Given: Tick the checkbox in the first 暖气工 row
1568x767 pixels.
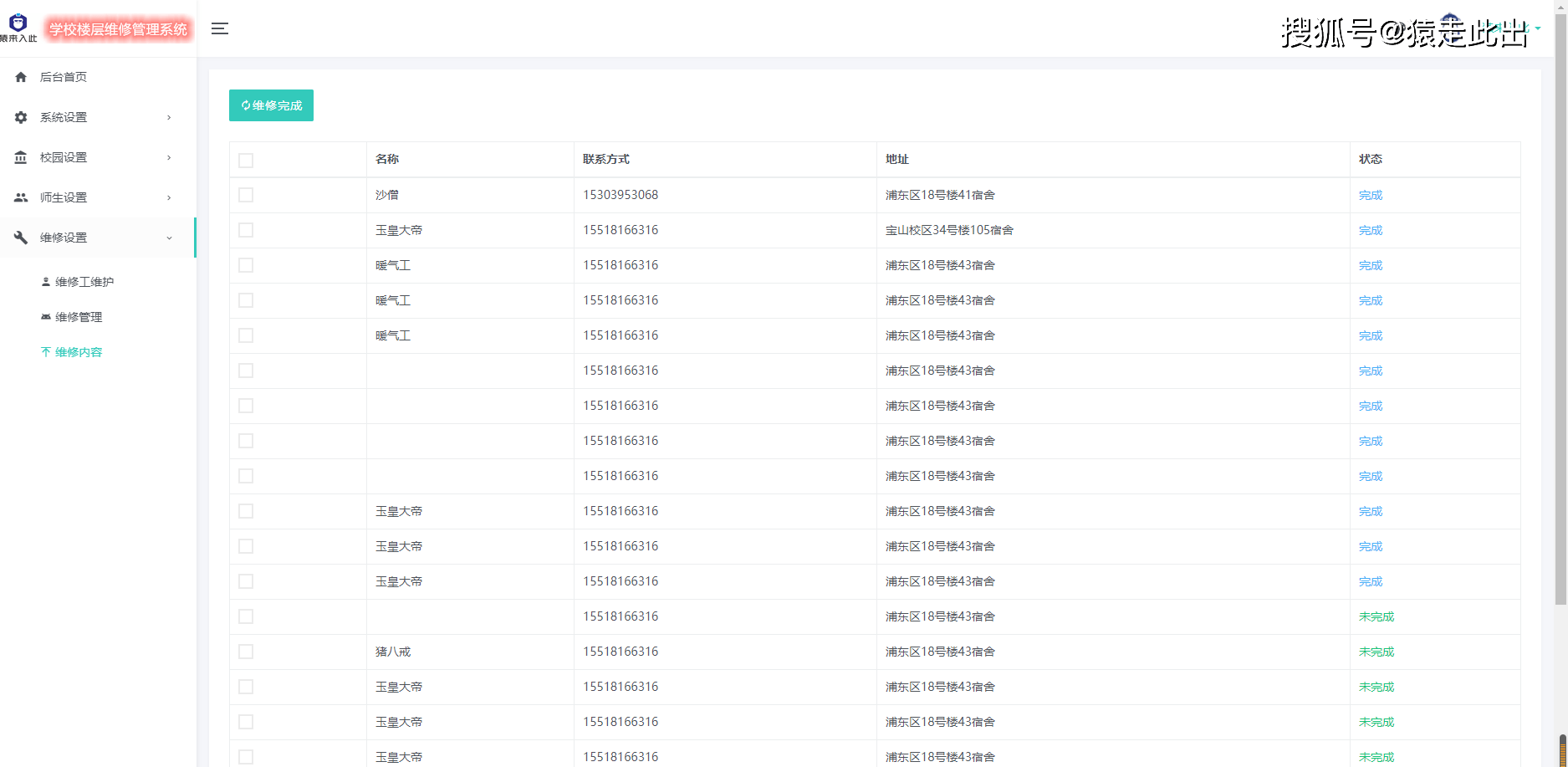Looking at the screenshot, I should [246, 265].
